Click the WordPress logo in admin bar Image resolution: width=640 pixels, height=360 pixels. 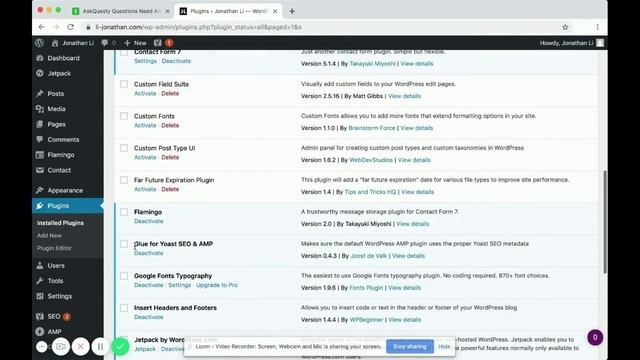click(40, 43)
